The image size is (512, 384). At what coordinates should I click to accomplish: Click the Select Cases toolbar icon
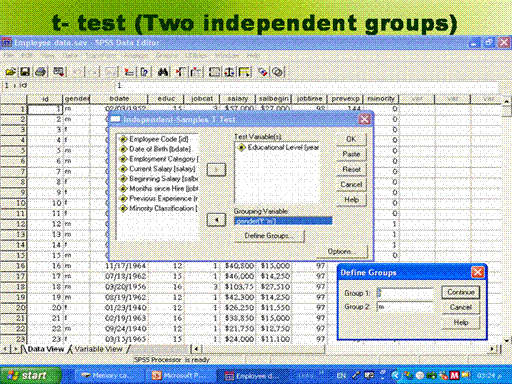(245, 72)
